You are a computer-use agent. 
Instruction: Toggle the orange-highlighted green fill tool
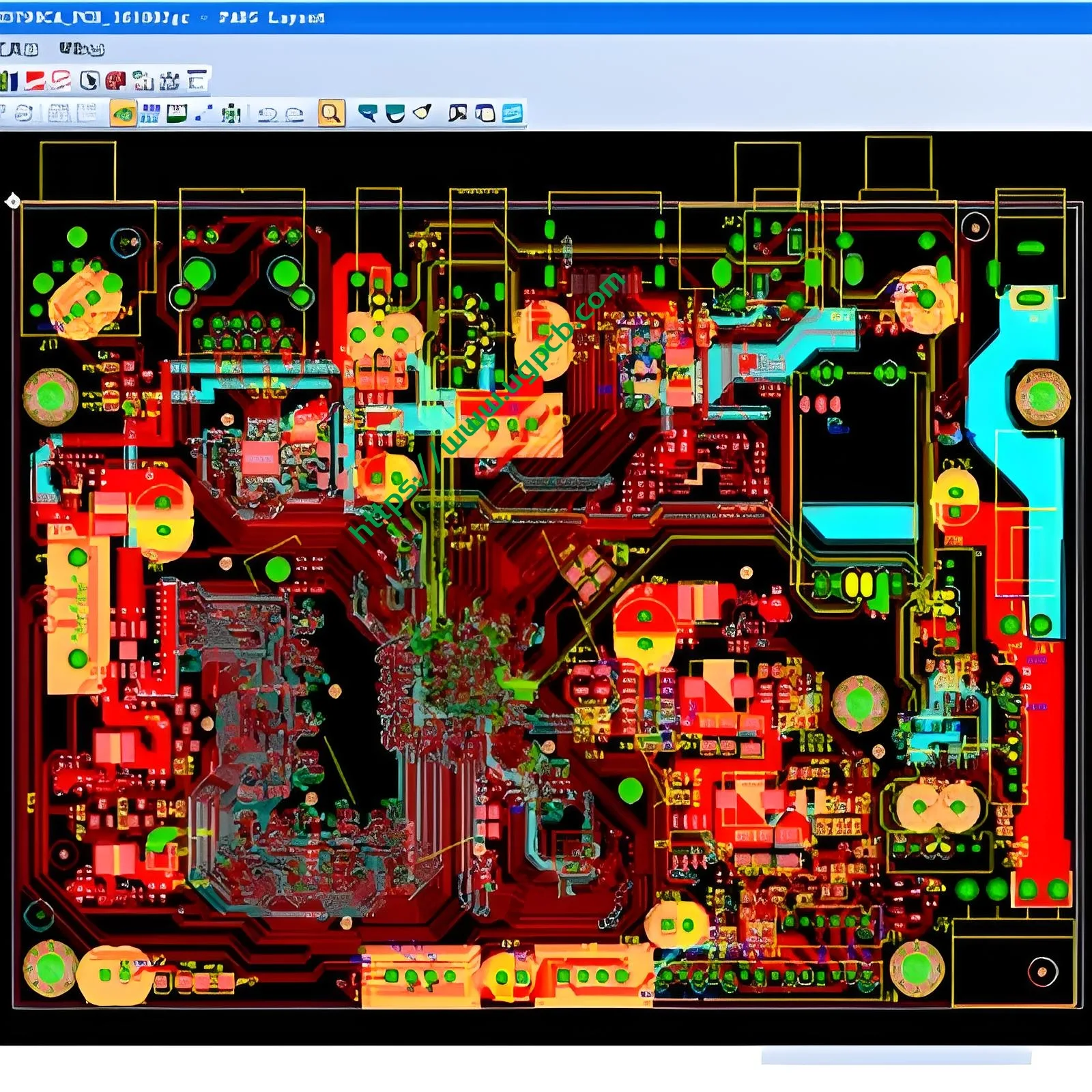click(123, 113)
